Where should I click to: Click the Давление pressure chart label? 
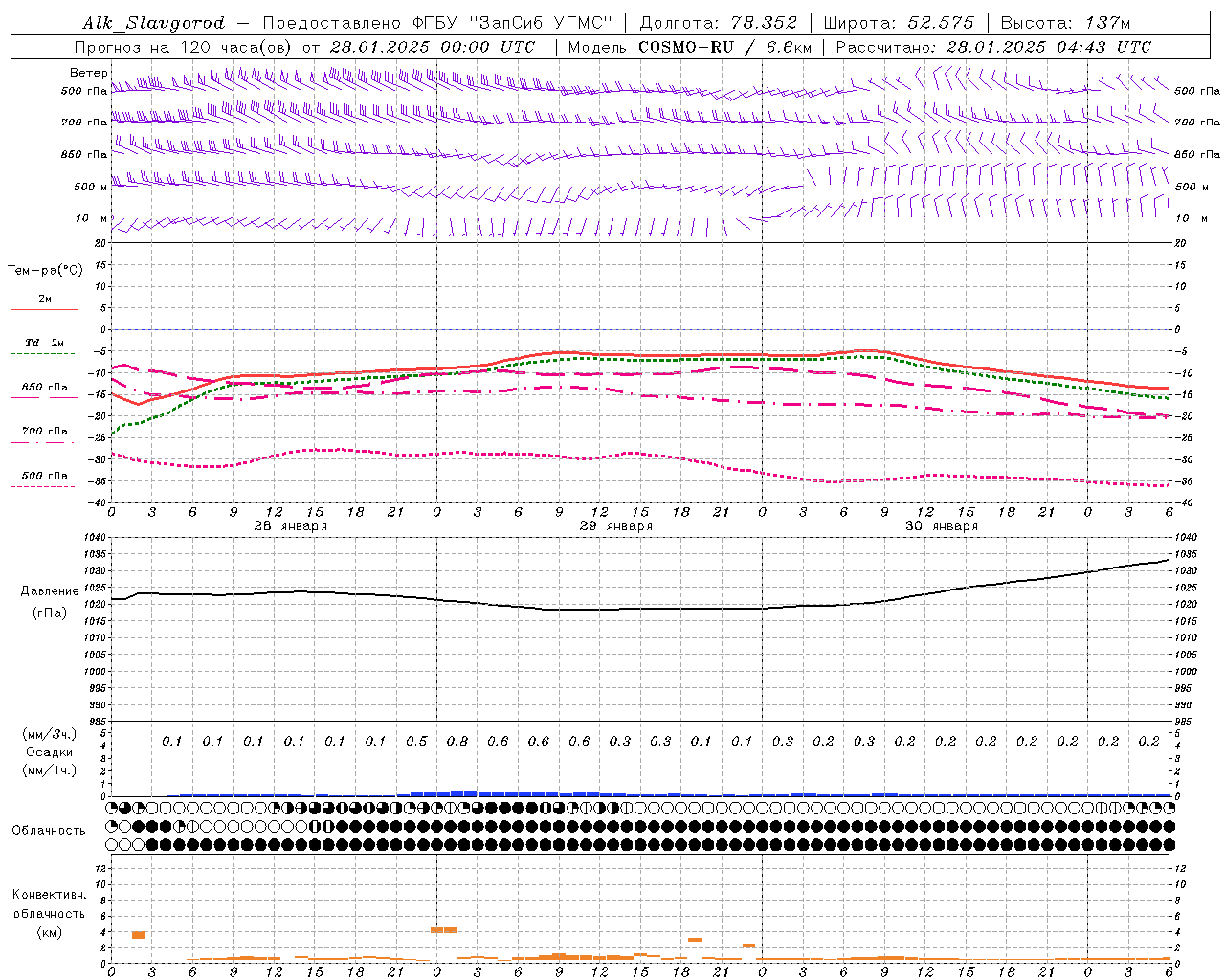pos(49,591)
